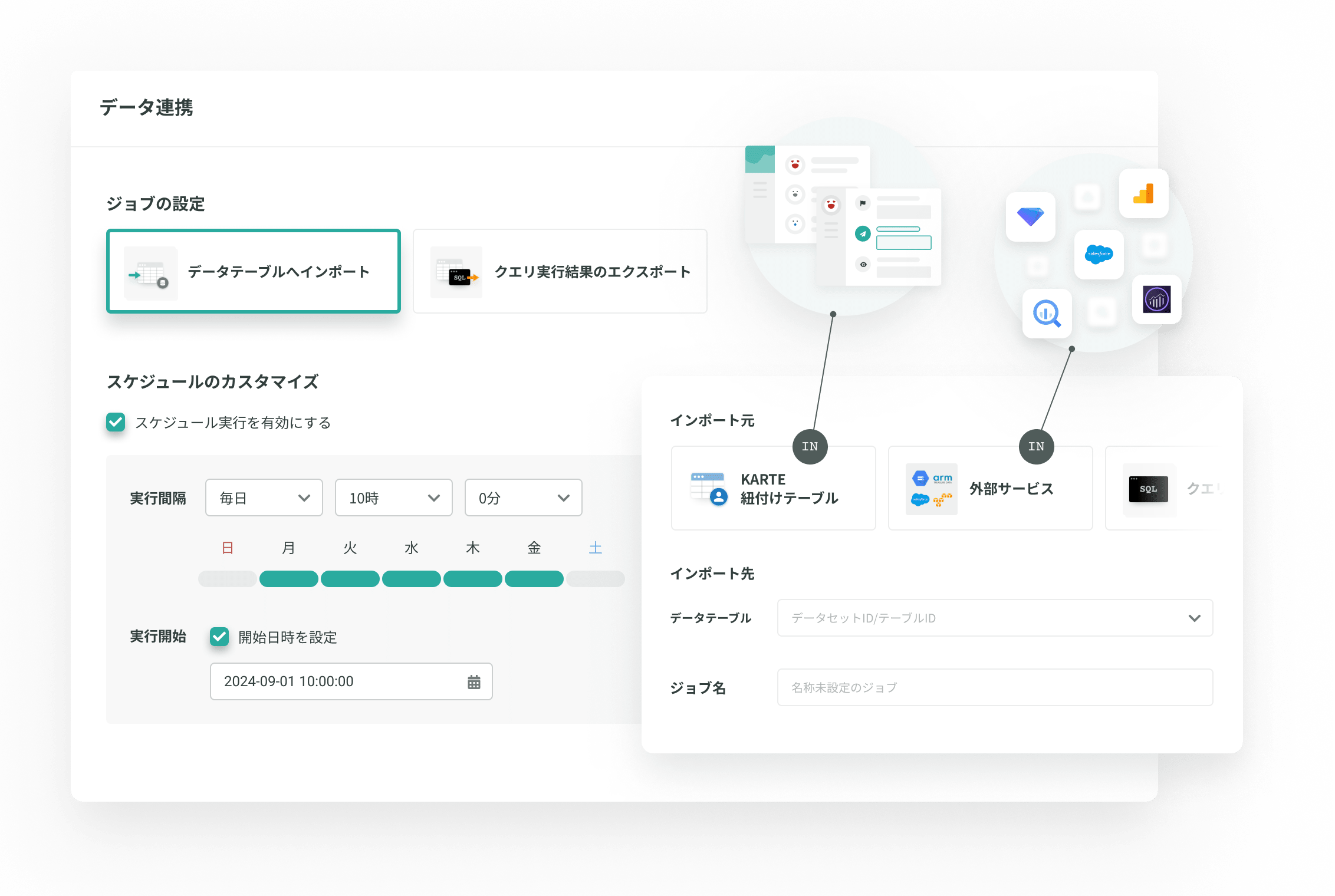Choose 外部サービス as import source
1335x896 pixels.
pos(990,489)
